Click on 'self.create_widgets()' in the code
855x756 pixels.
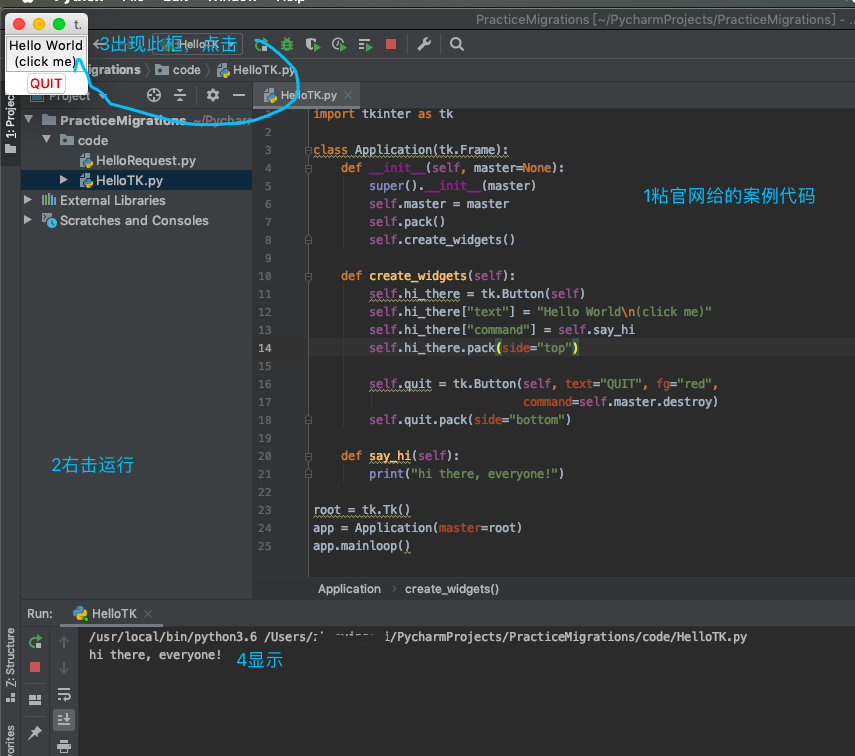tap(442, 240)
